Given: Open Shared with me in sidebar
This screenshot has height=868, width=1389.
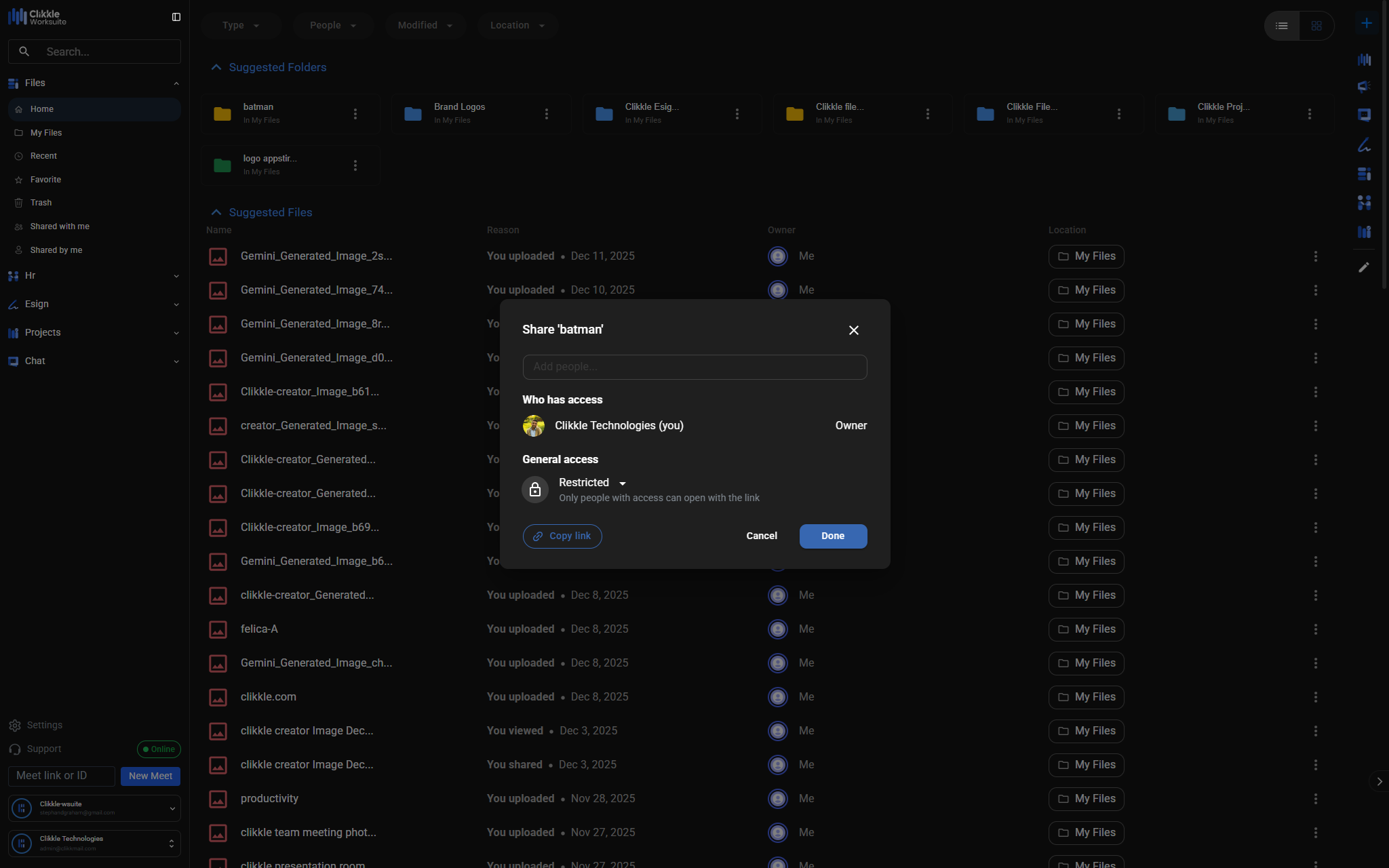Looking at the screenshot, I should click(x=60, y=226).
